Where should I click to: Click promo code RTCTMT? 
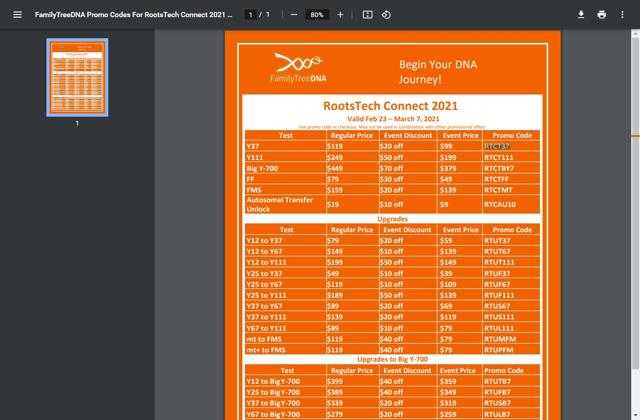[x=498, y=190]
